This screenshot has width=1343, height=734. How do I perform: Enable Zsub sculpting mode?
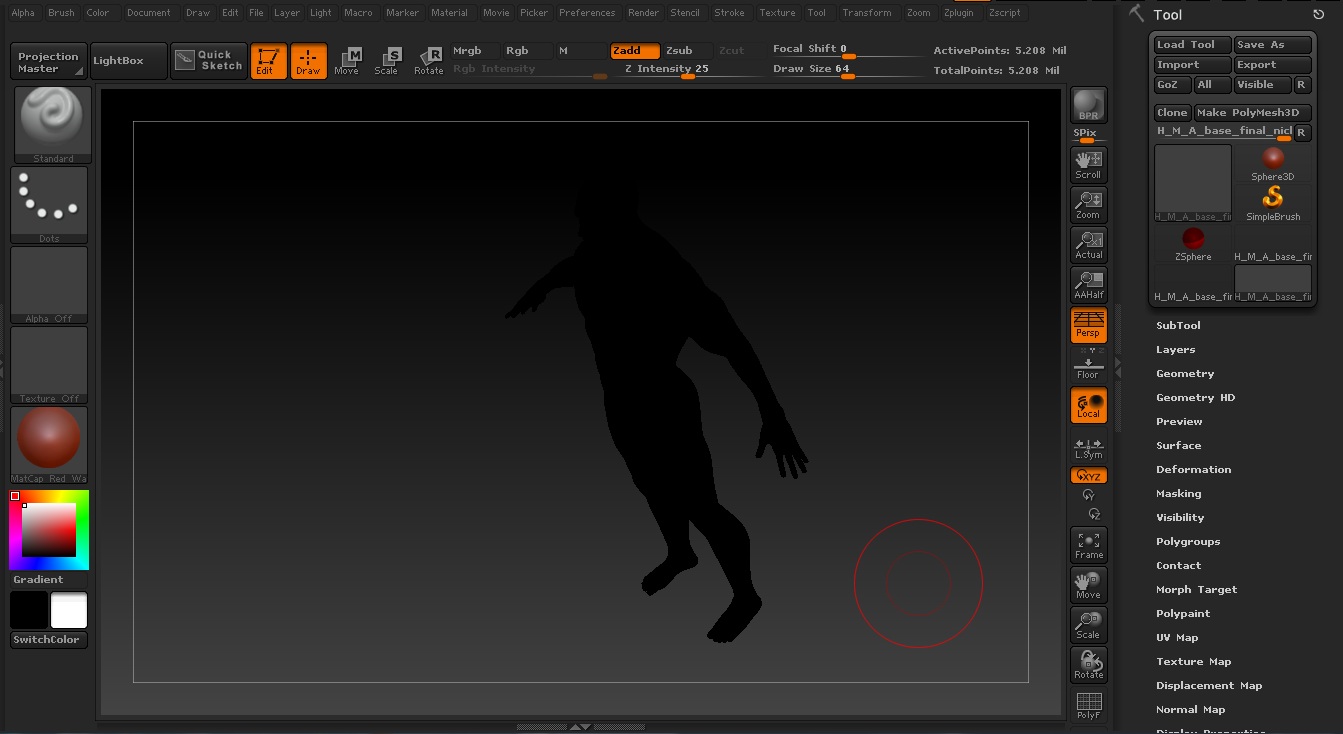[679, 51]
